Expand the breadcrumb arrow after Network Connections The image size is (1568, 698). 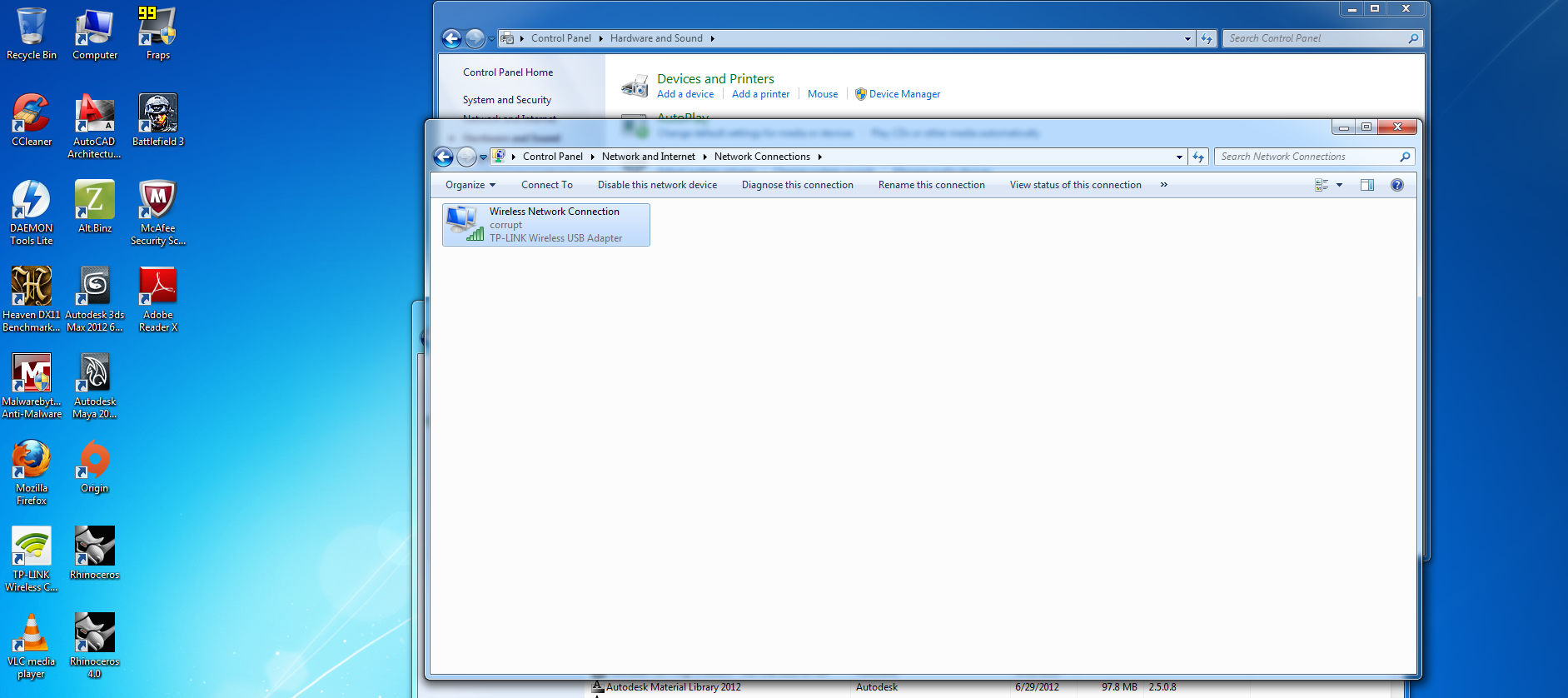tap(820, 157)
